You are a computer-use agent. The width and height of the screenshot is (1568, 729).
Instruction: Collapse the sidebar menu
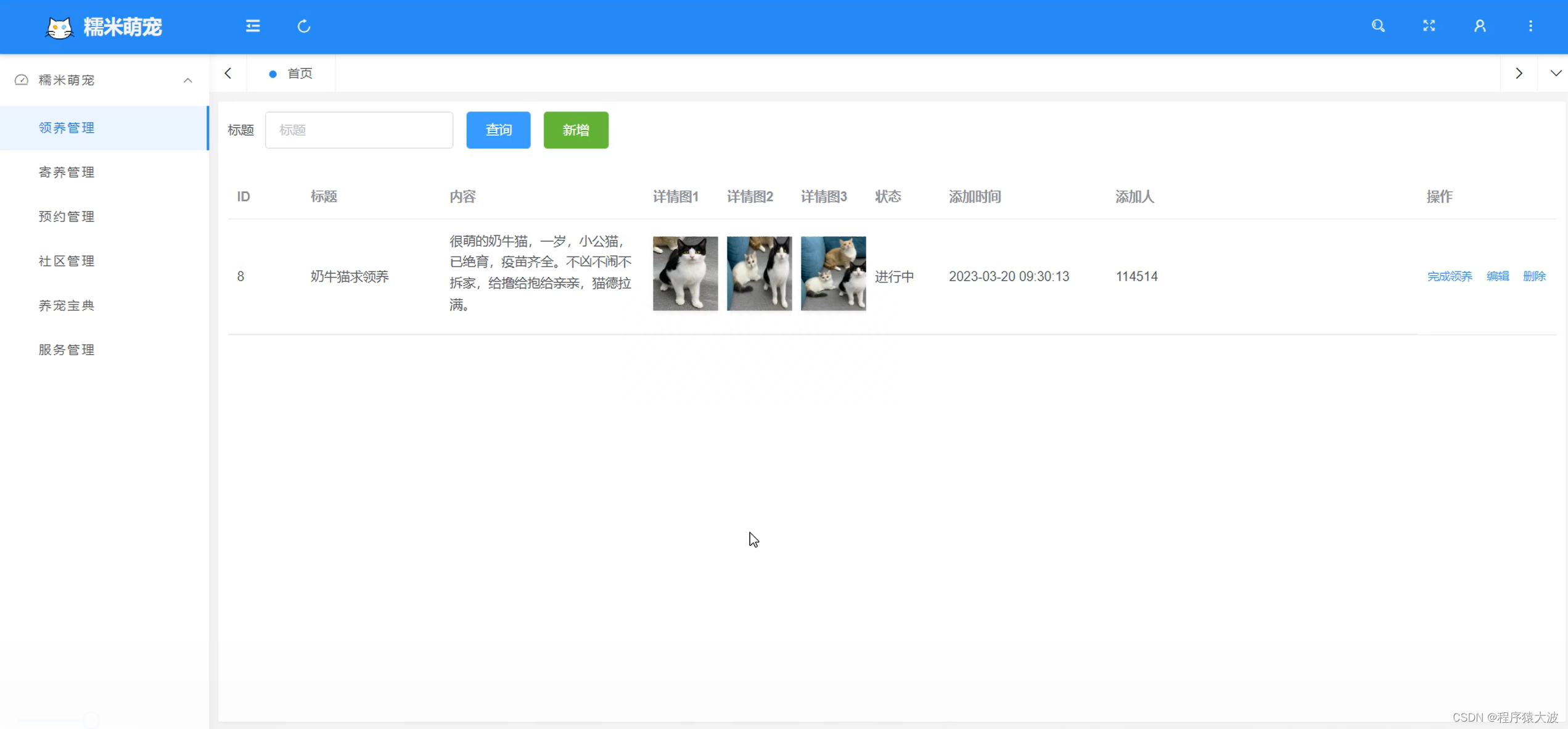(252, 26)
